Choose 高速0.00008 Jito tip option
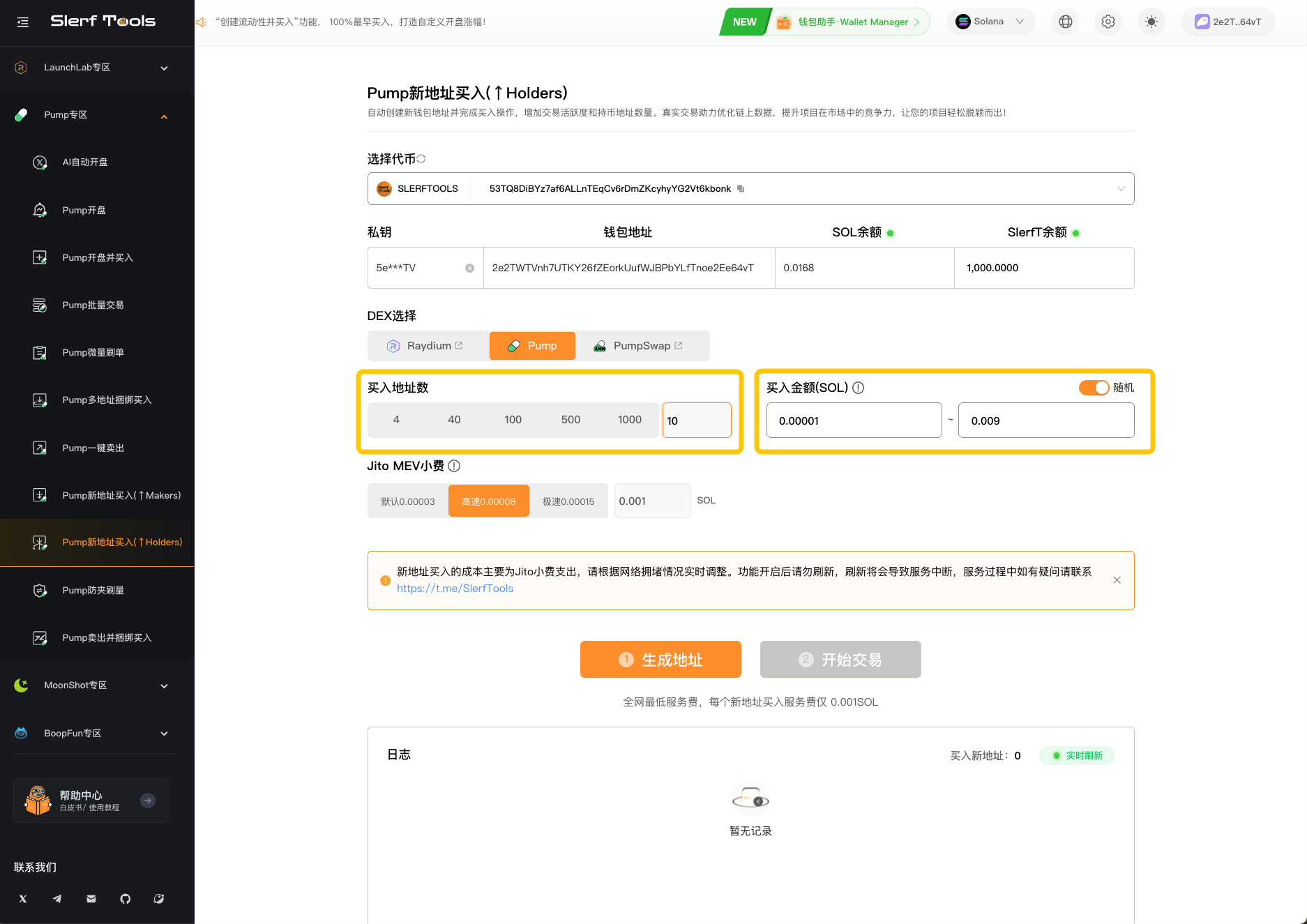The image size is (1307, 924). (x=489, y=501)
